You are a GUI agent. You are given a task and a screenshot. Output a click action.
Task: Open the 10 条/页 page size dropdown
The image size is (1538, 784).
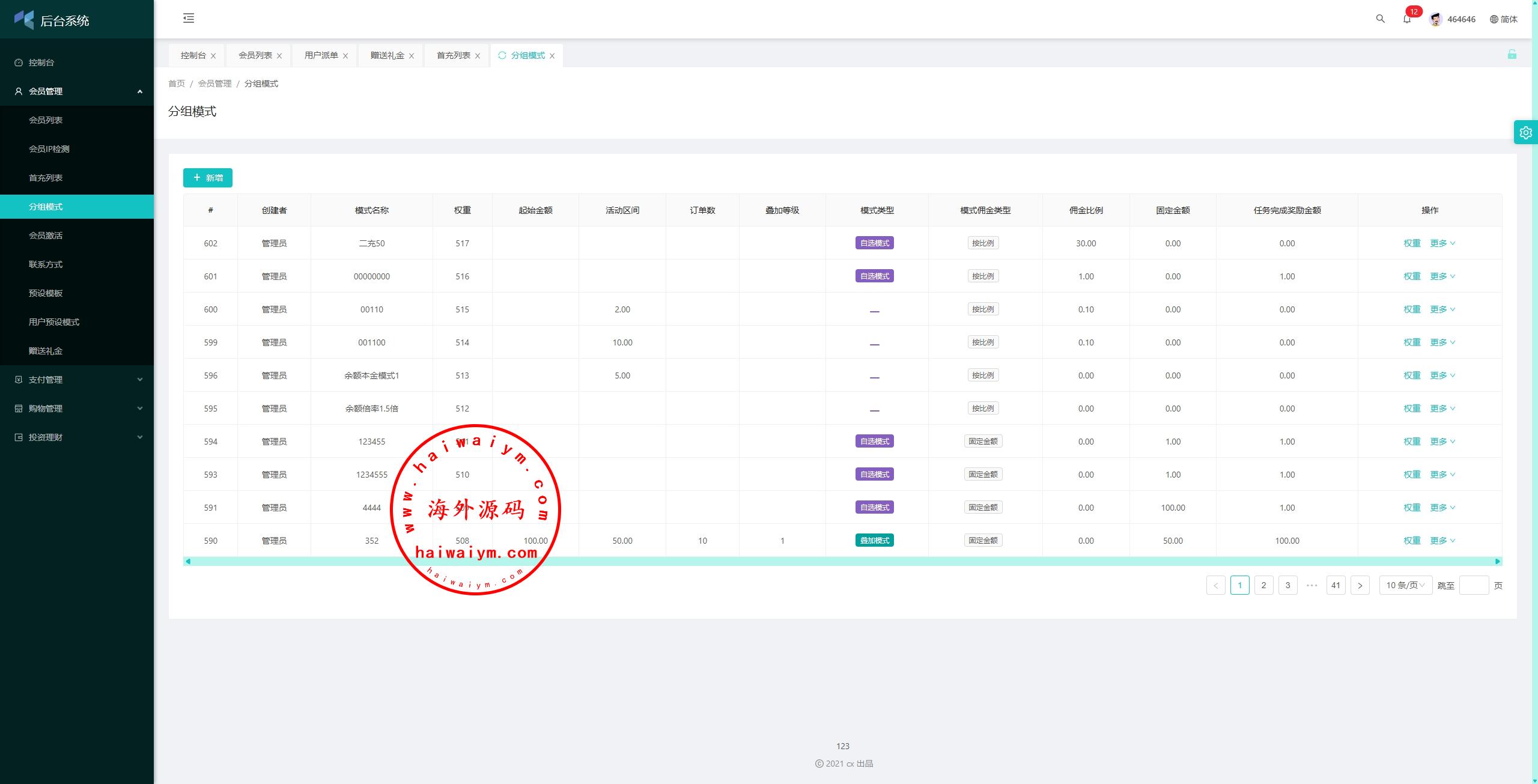tap(1405, 585)
